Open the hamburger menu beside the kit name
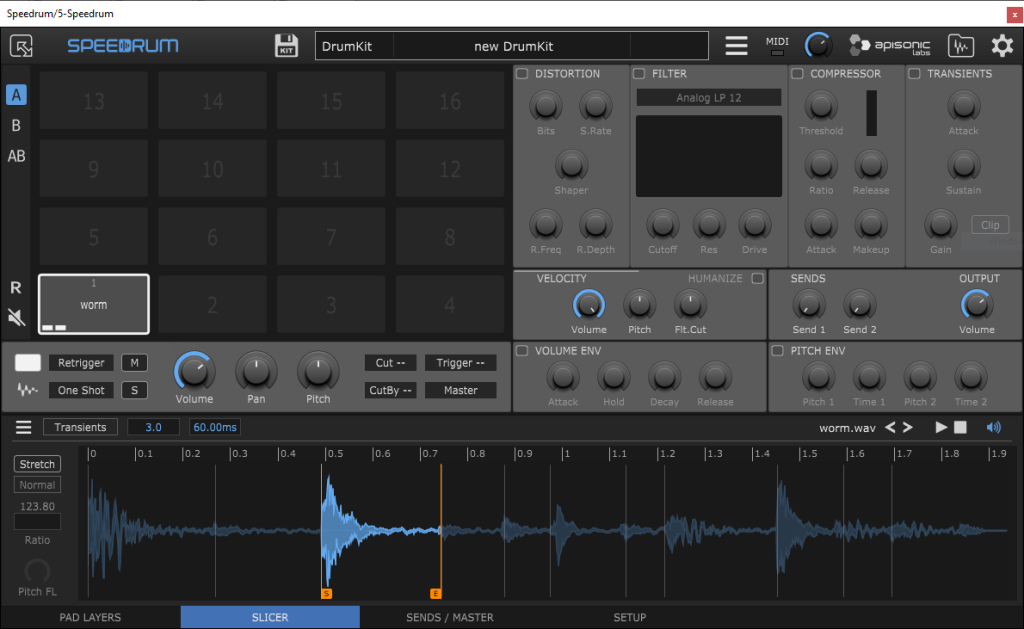 pyautogui.click(x=737, y=46)
